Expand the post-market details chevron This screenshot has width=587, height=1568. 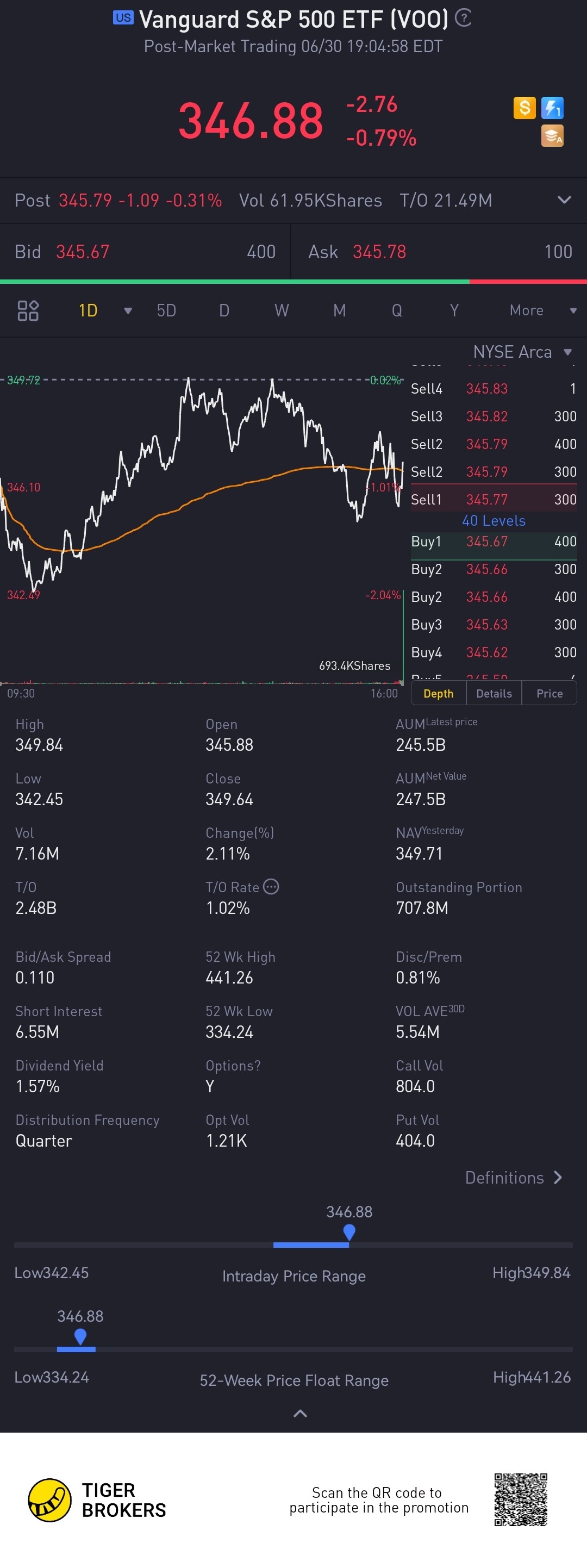(x=565, y=200)
